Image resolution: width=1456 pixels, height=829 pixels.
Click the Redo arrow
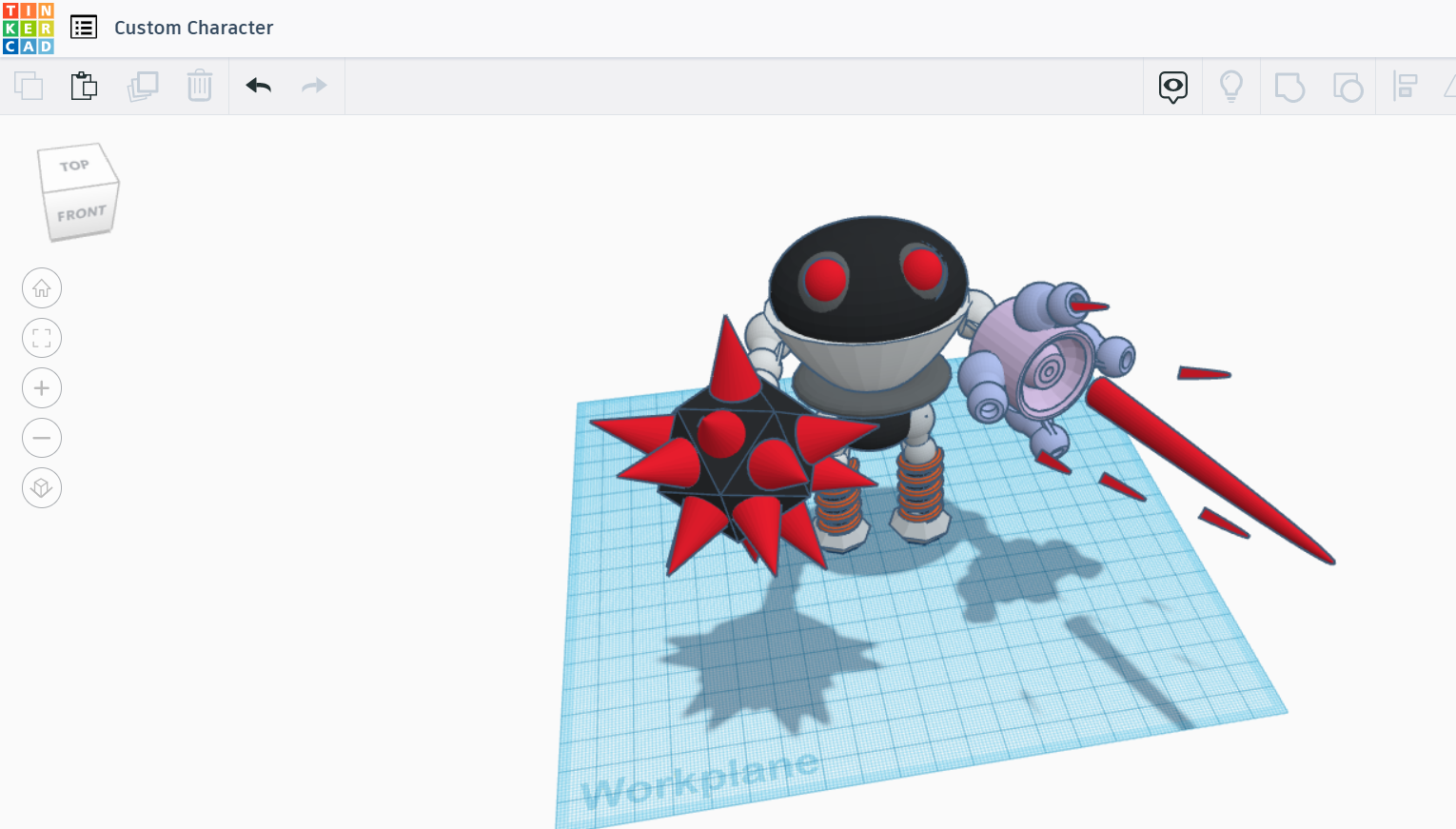click(314, 86)
